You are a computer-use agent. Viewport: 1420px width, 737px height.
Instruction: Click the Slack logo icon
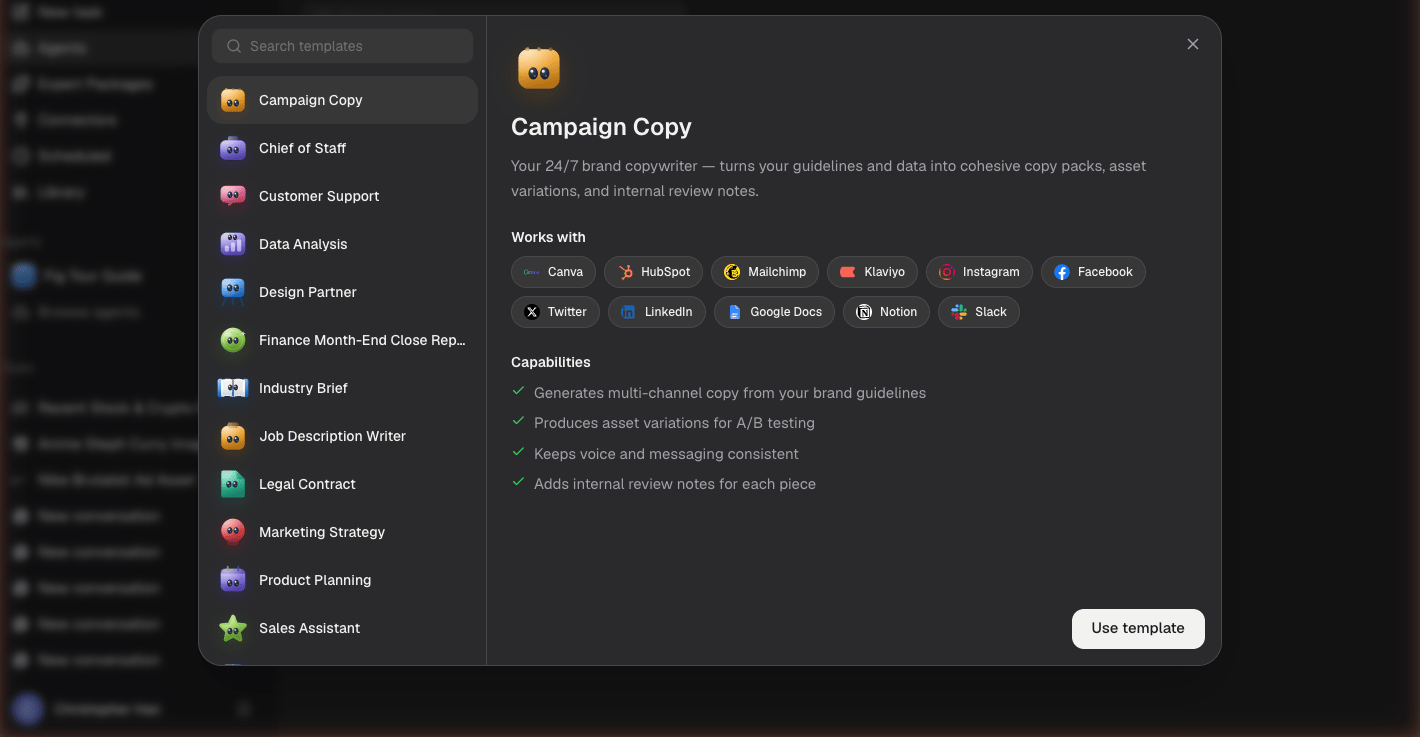click(x=959, y=312)
